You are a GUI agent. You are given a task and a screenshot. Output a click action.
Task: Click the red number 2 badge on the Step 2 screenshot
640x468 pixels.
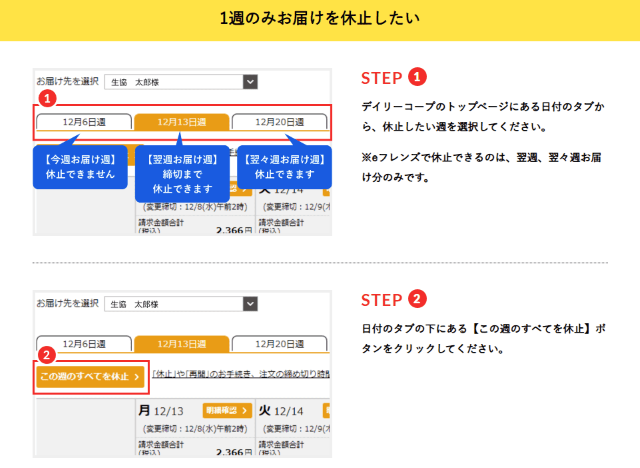45,354
